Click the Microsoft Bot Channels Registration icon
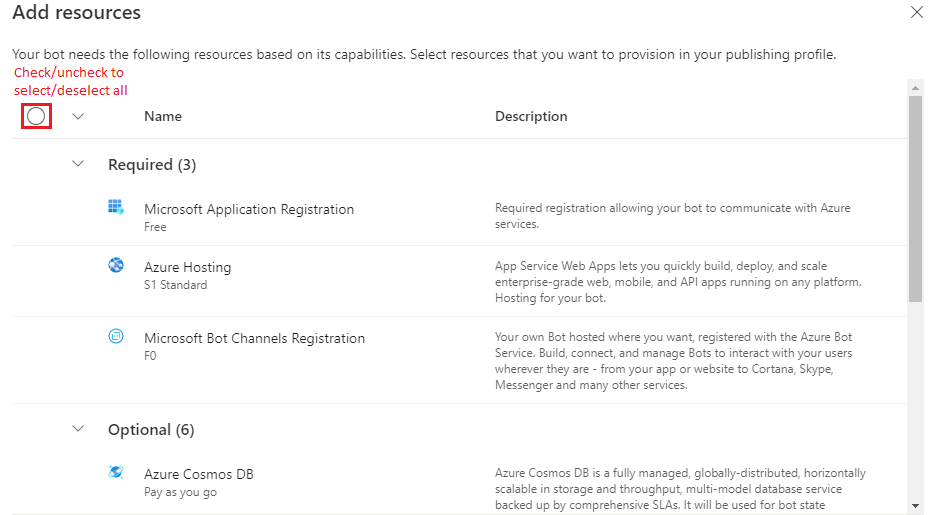928x515 pixels. coord(116,336)
